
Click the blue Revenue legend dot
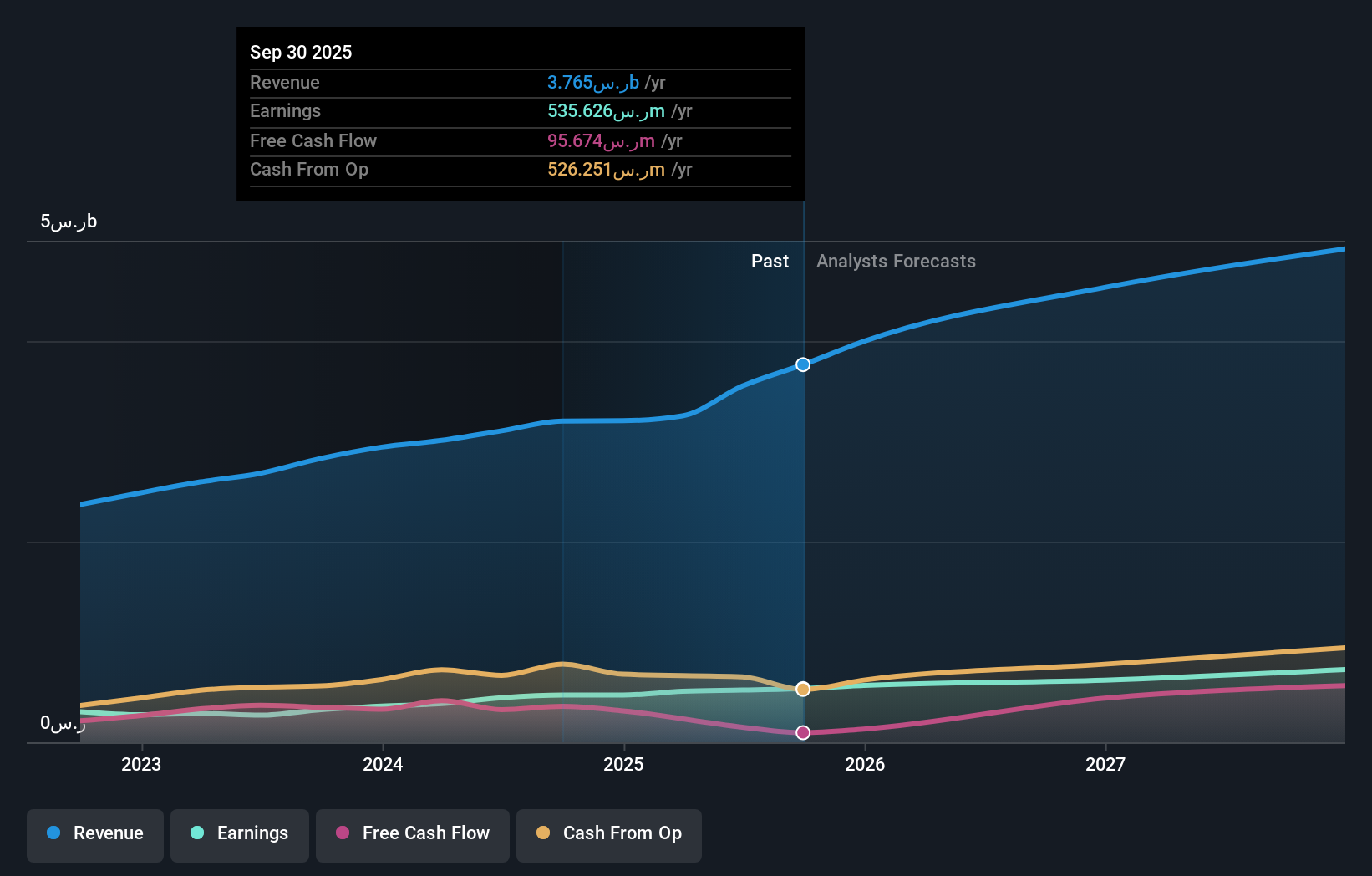53,833
